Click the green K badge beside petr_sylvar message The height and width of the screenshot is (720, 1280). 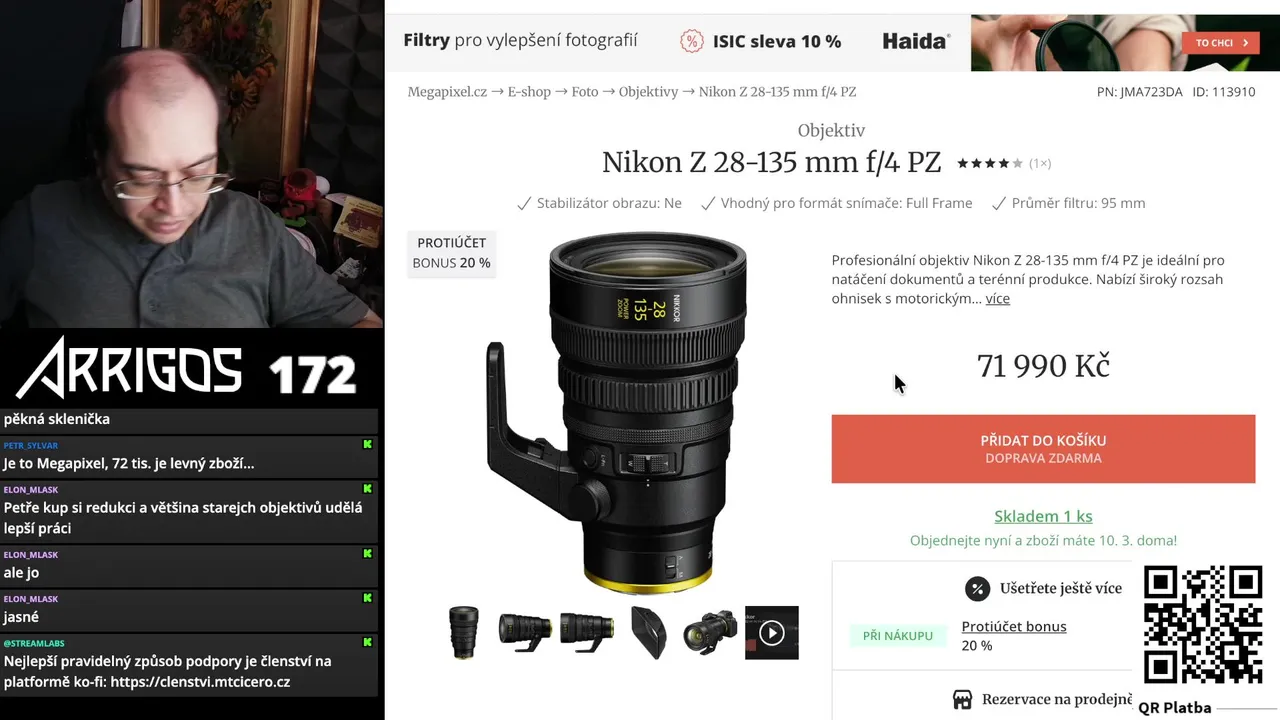(x=367, y=445)
